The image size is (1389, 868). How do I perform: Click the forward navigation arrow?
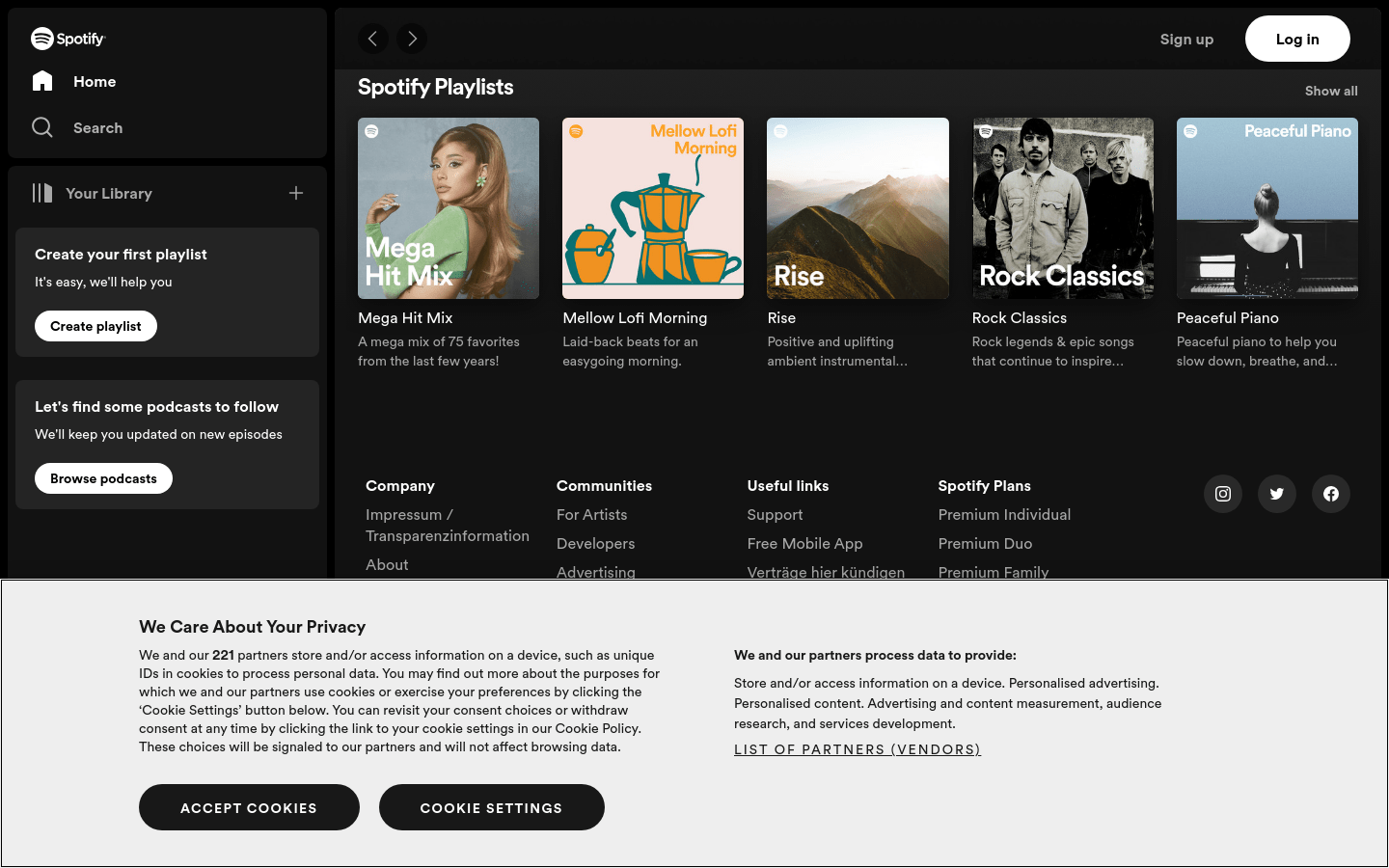pos(412,39)
